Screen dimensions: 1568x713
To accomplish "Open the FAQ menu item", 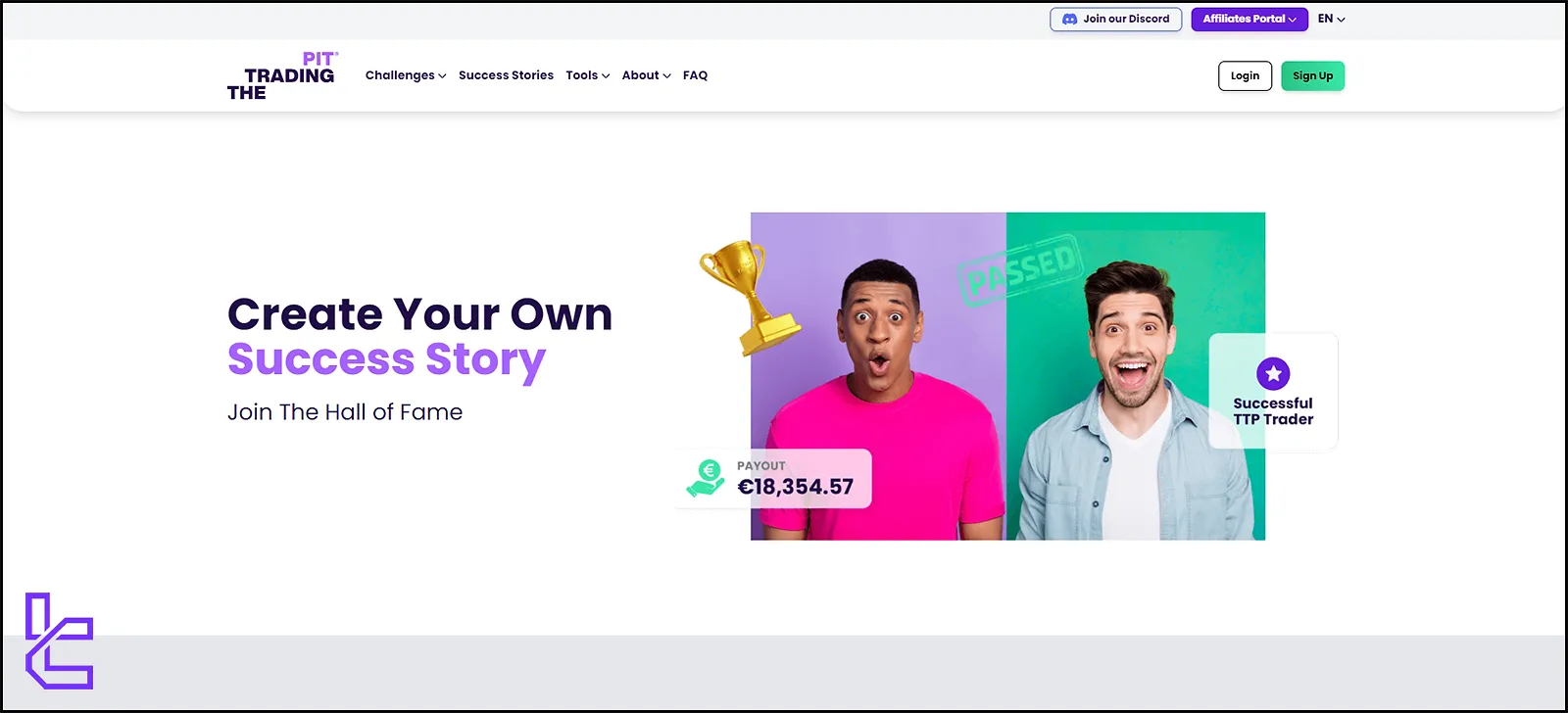I will coord(695,75).
